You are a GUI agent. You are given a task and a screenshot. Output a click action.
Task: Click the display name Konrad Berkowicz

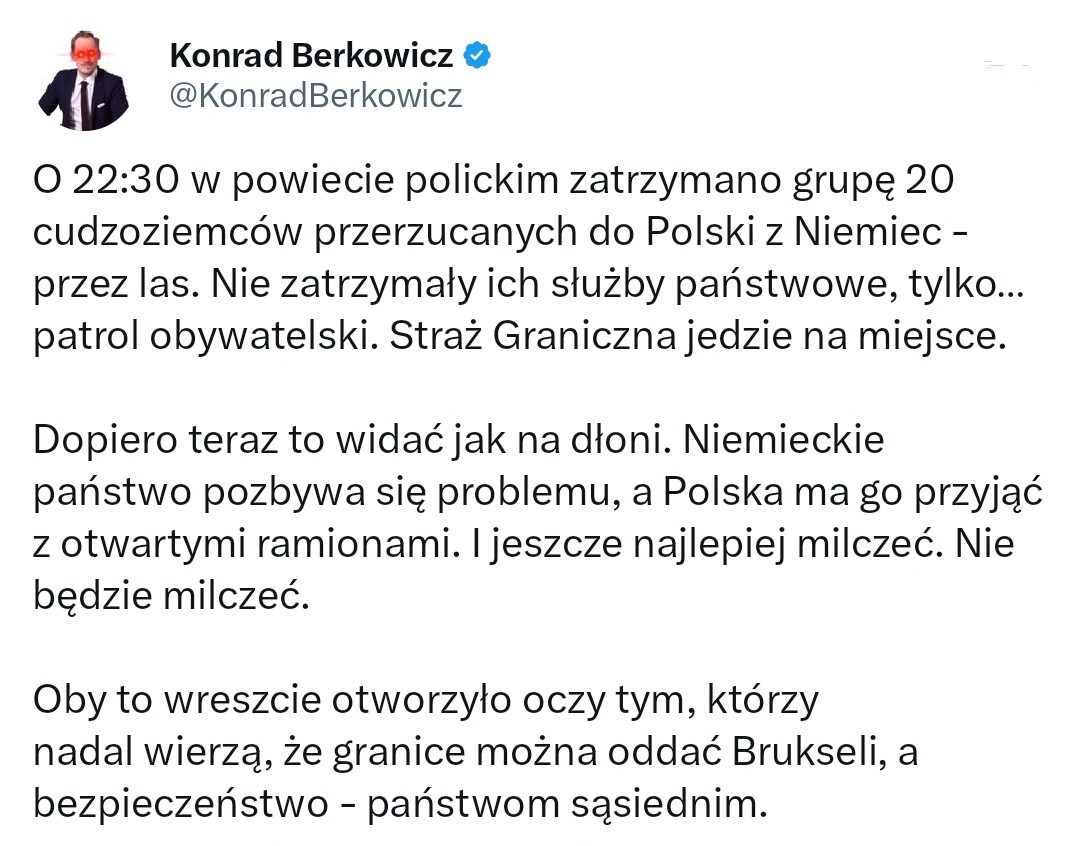pos(311,55)
